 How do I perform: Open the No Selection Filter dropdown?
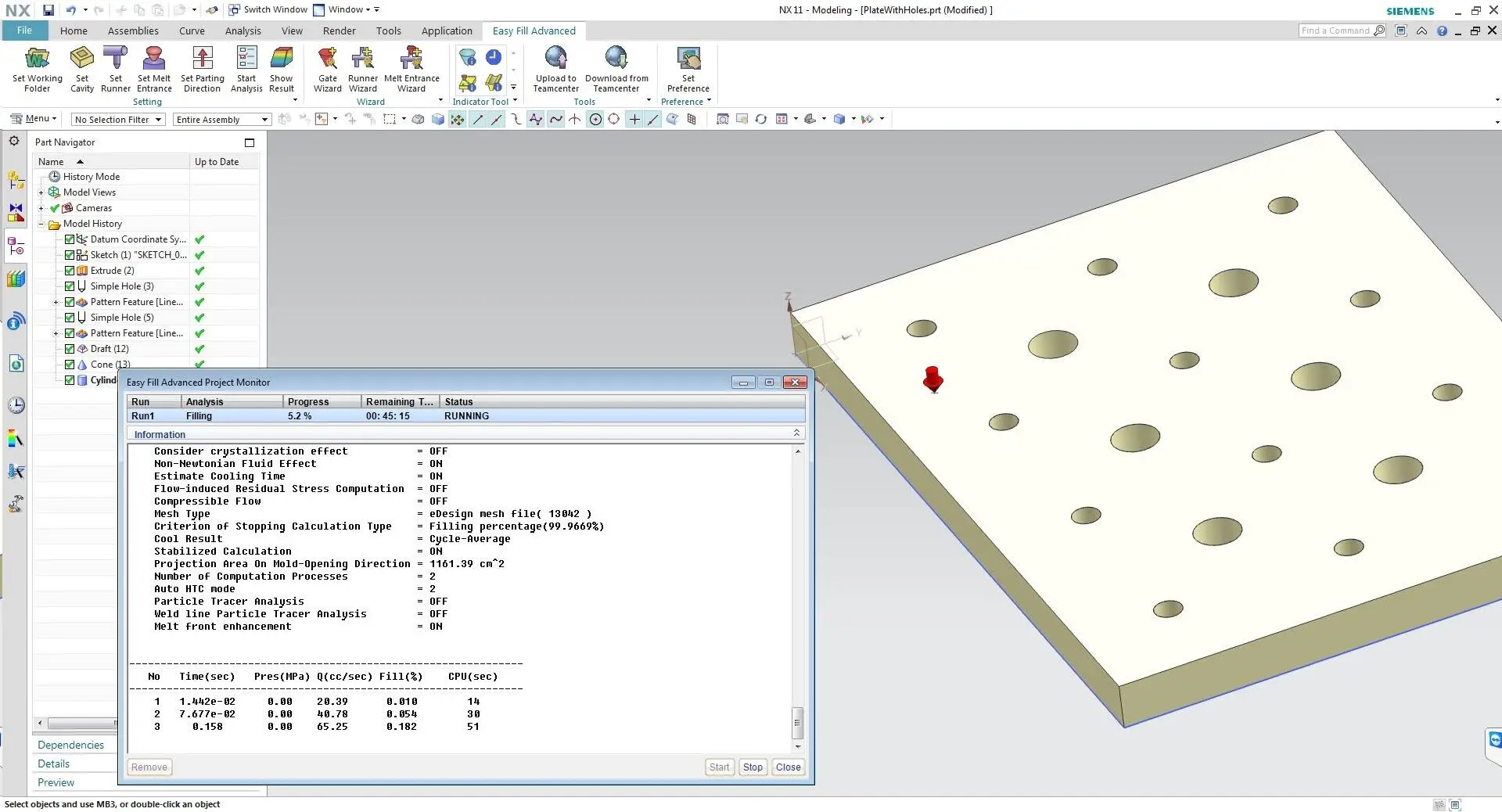pyautogui.click(x=118, y=120)
